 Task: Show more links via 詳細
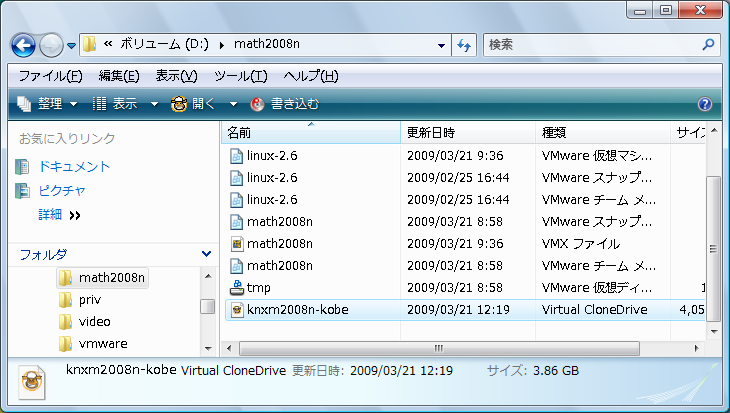click(x=59, y=215)
